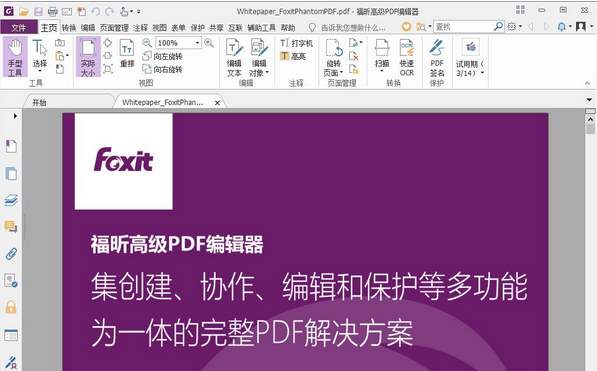Collapse the ribbon with the chevron arrow
This screenshot has height=371, width=597.
[588, 83]
